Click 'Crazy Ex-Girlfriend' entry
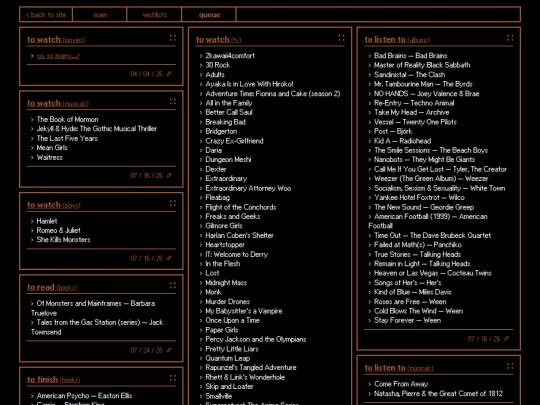This screenshot has height=405, width=540. [235, 141]
